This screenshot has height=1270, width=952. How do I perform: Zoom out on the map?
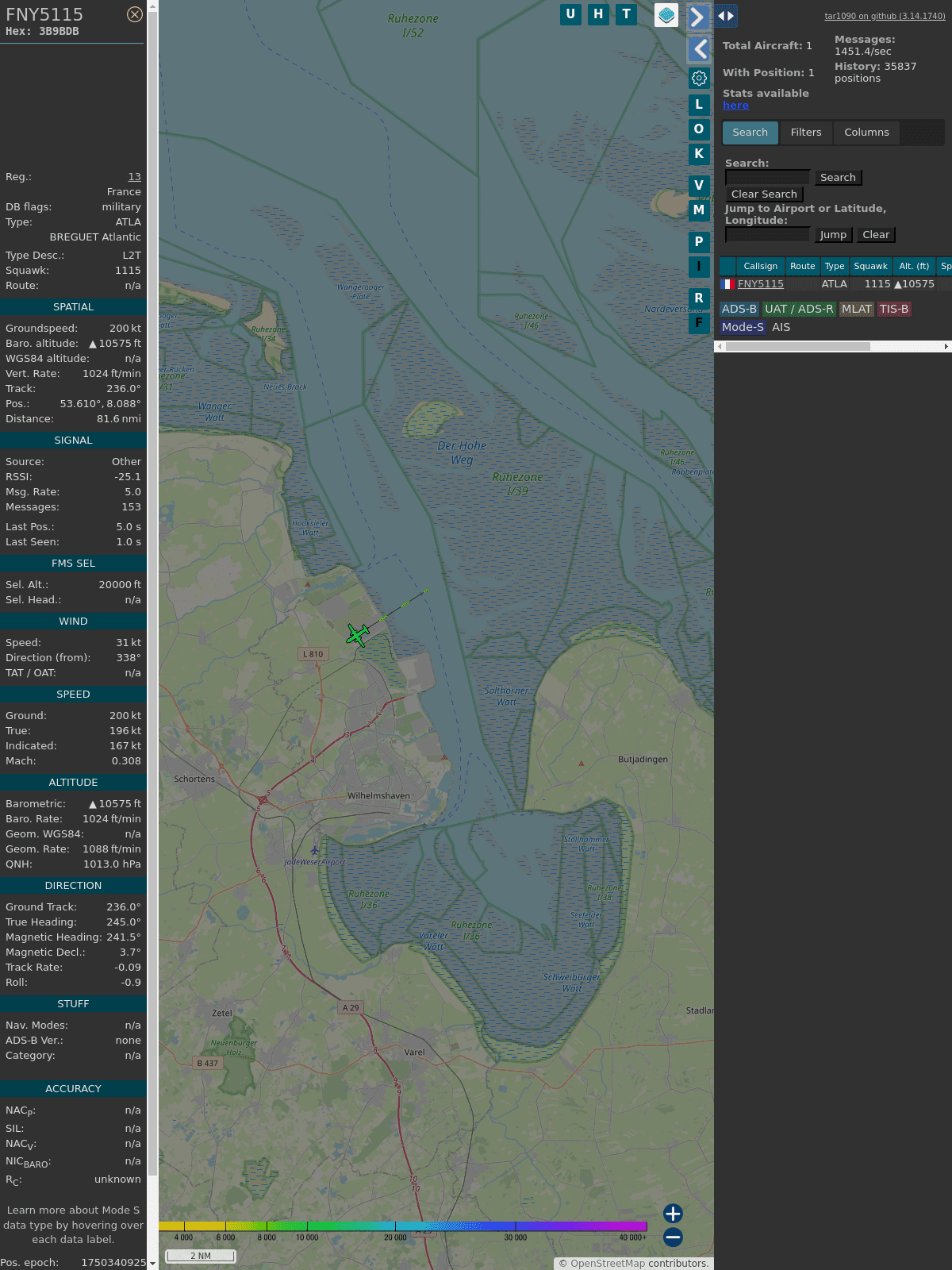(x=673, y=1237)
